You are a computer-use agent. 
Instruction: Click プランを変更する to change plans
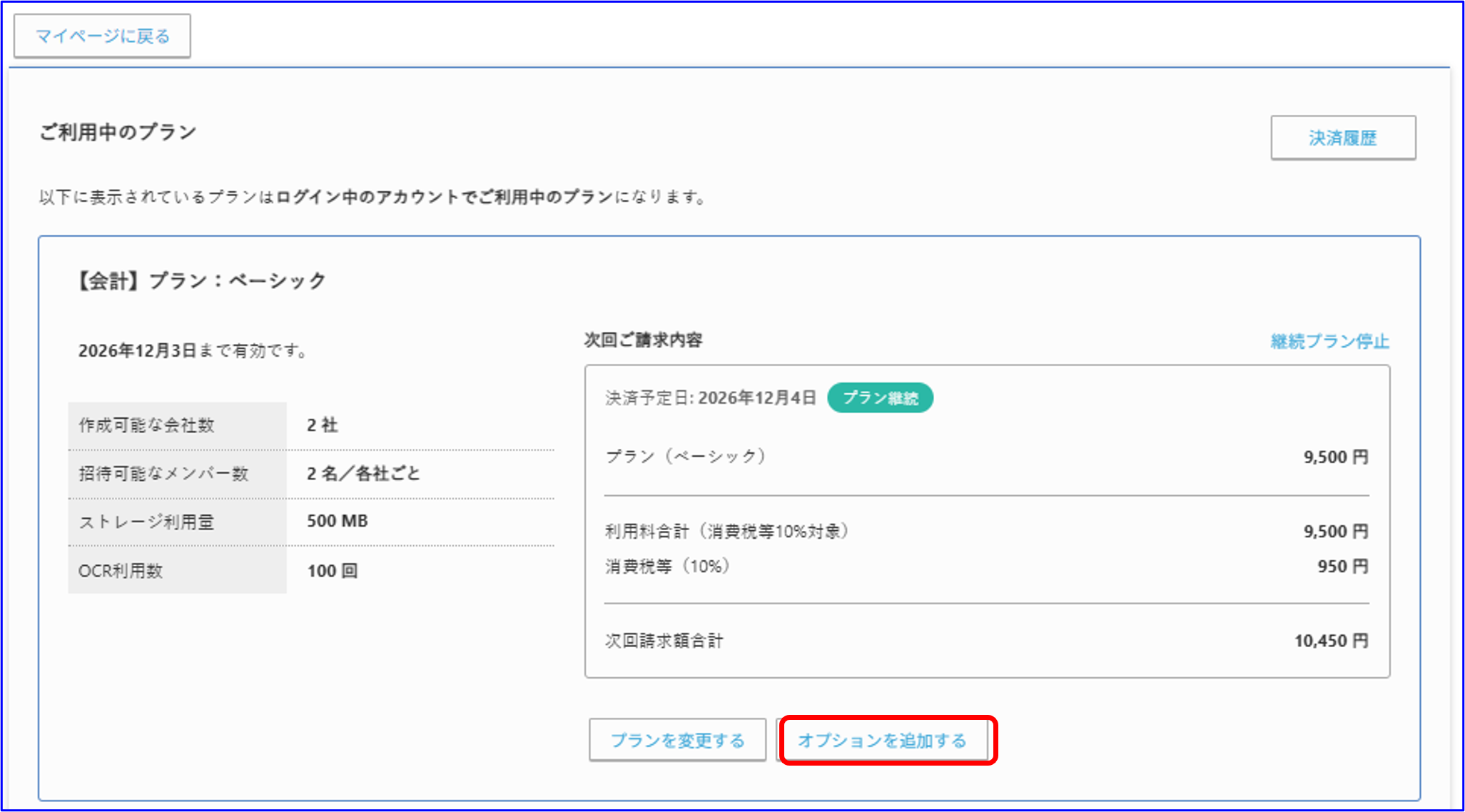click(x=676, y=740)
